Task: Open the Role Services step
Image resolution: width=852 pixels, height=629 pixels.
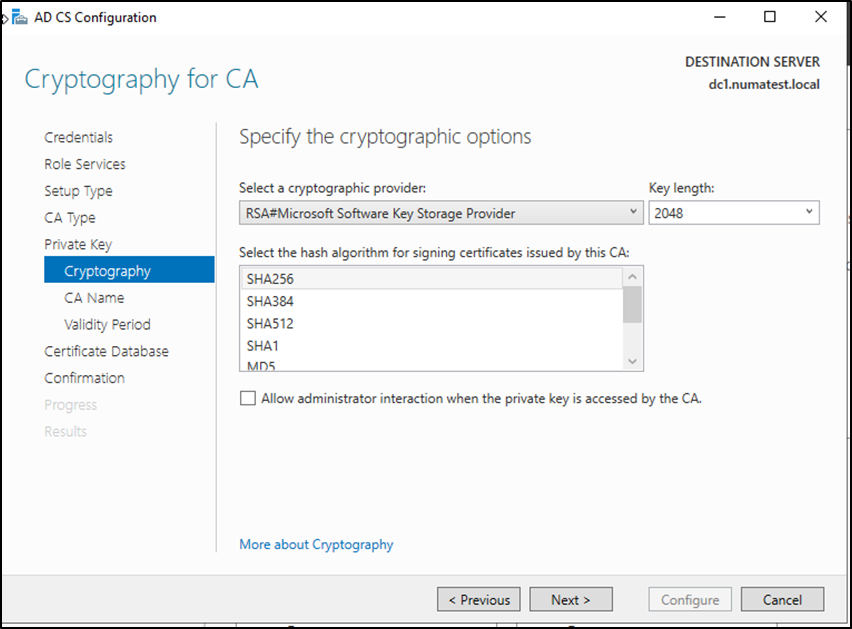Action: (x=85, y=164)
